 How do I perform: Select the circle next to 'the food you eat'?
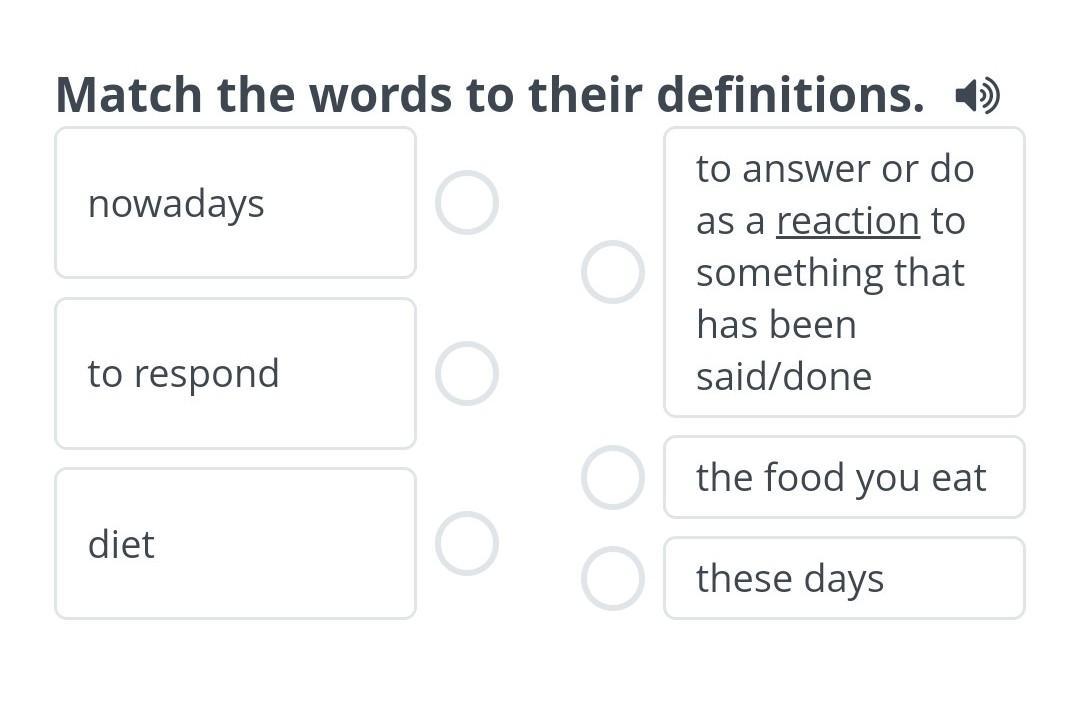pos(613,477)
